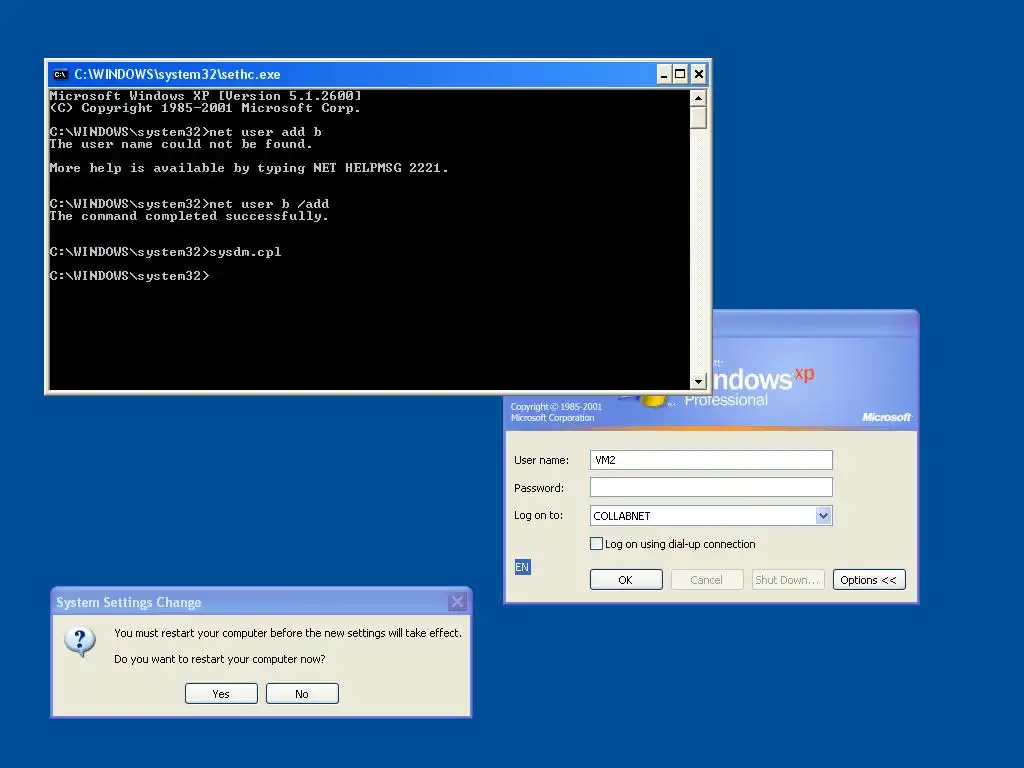
Task: Click Yes to restart the computer
Action: point(221,694)
